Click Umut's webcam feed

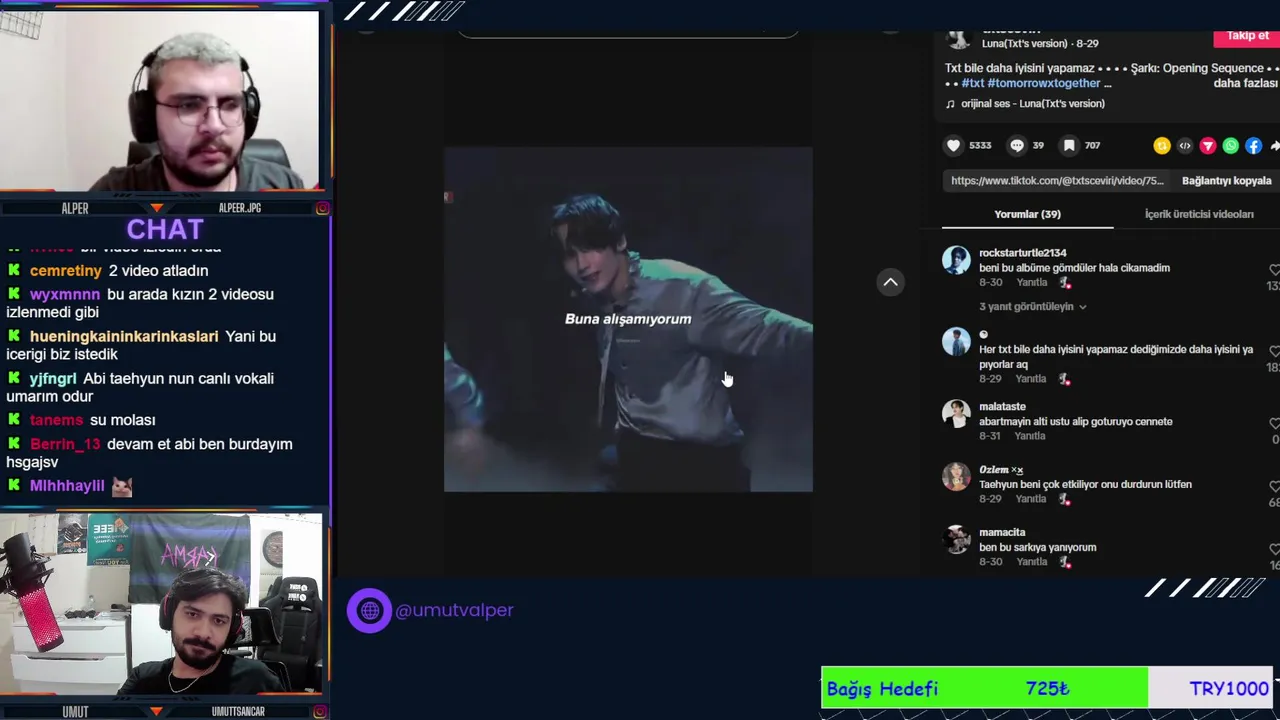click(160, 605)
